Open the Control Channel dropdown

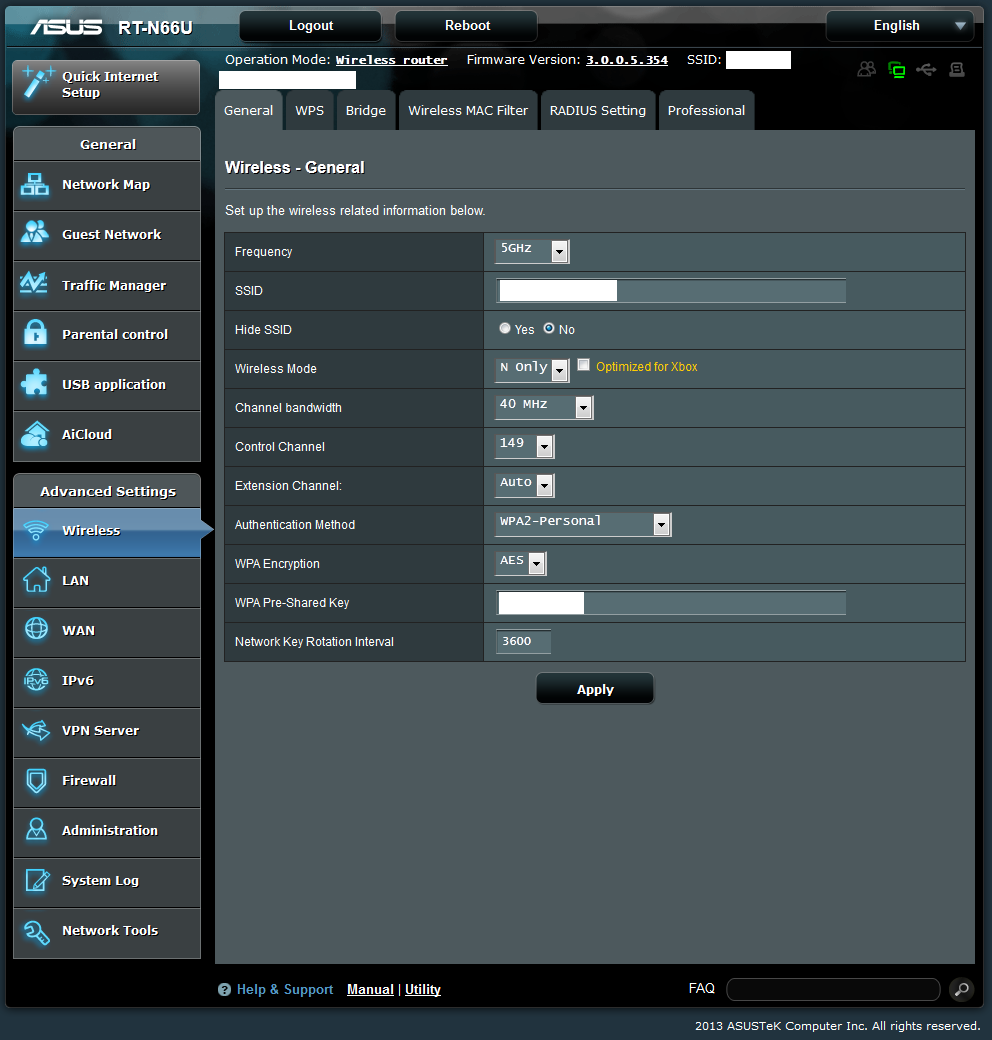tap(525, 446)
